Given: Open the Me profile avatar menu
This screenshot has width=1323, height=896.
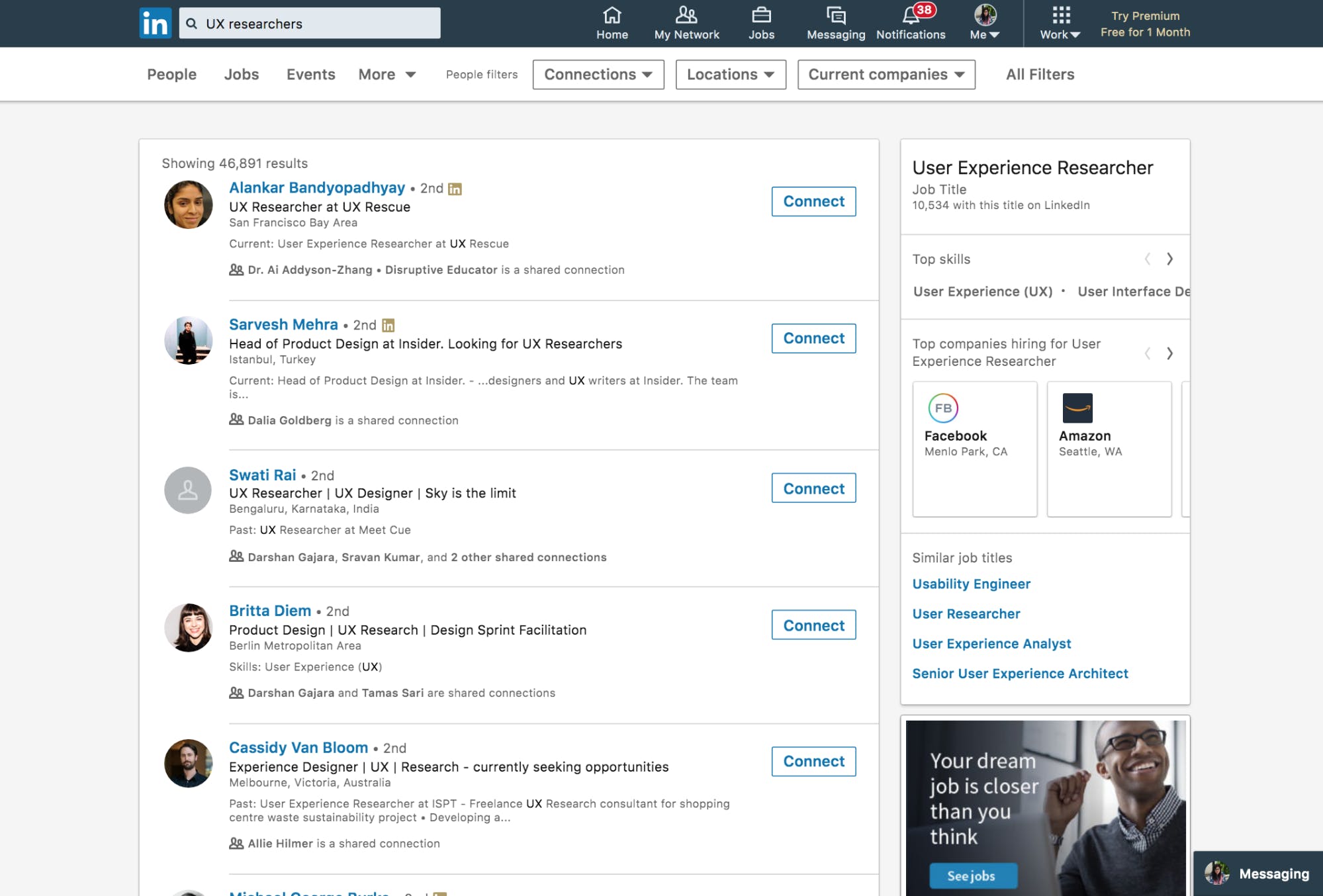Looking at the screenshot, I should coord(985,23).
